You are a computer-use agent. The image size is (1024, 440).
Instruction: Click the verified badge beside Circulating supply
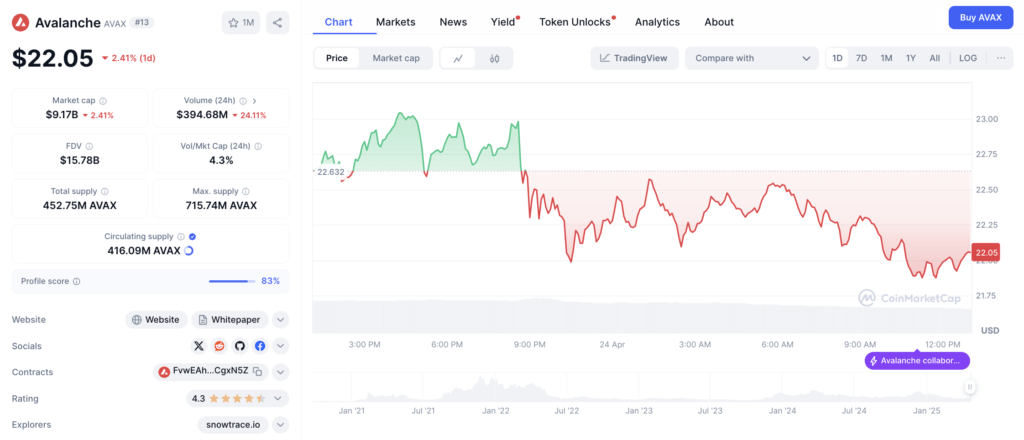(193, 237)
